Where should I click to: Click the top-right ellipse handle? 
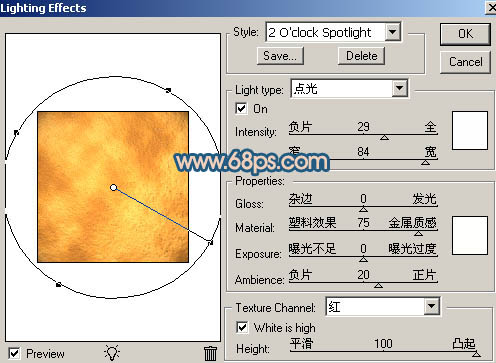[x=169, y=90]
